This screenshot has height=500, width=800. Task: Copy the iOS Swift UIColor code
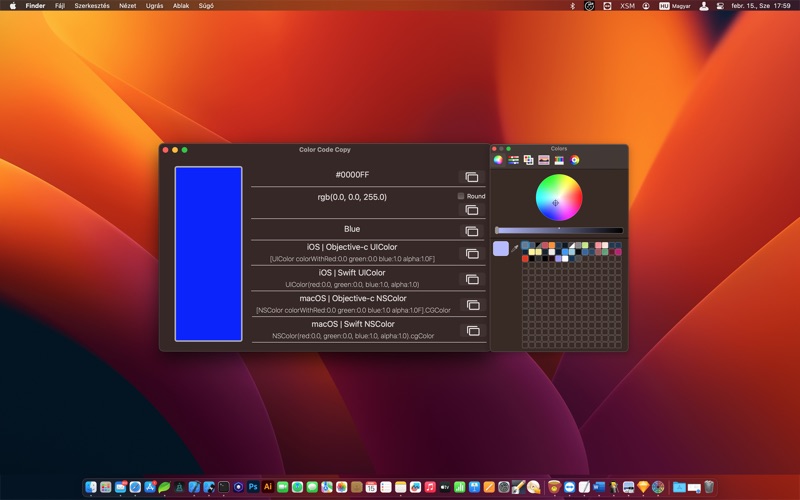[472, 279]
